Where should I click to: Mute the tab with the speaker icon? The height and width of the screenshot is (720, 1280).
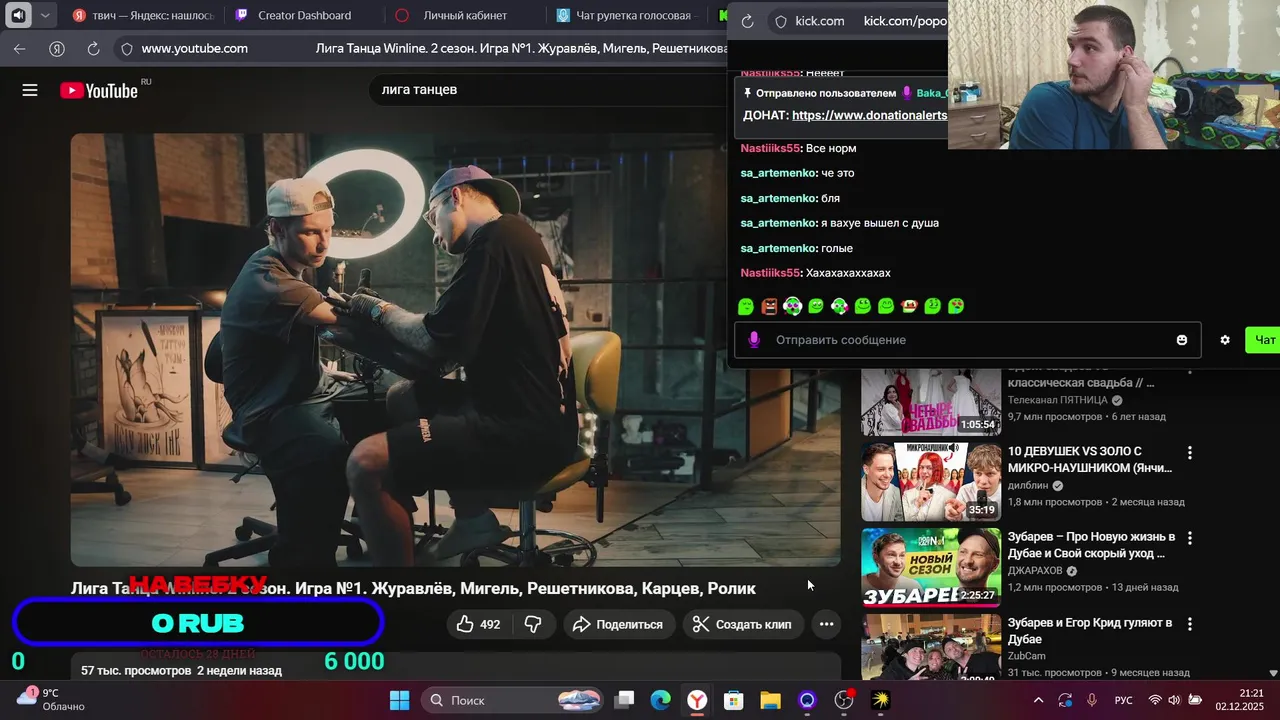pyautogui.click(x=18, y=15)
